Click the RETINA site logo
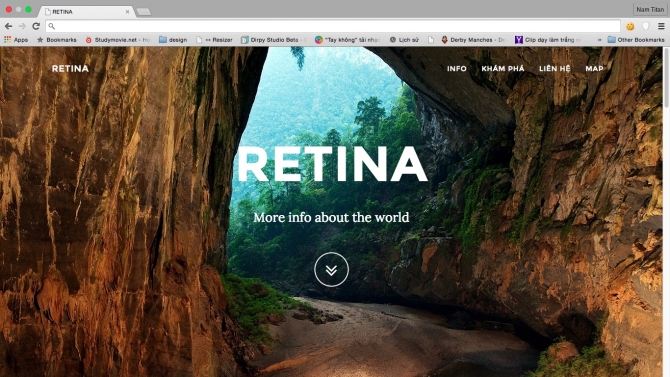The height and width of the screenshot is (377, 670). coord(70,68)
